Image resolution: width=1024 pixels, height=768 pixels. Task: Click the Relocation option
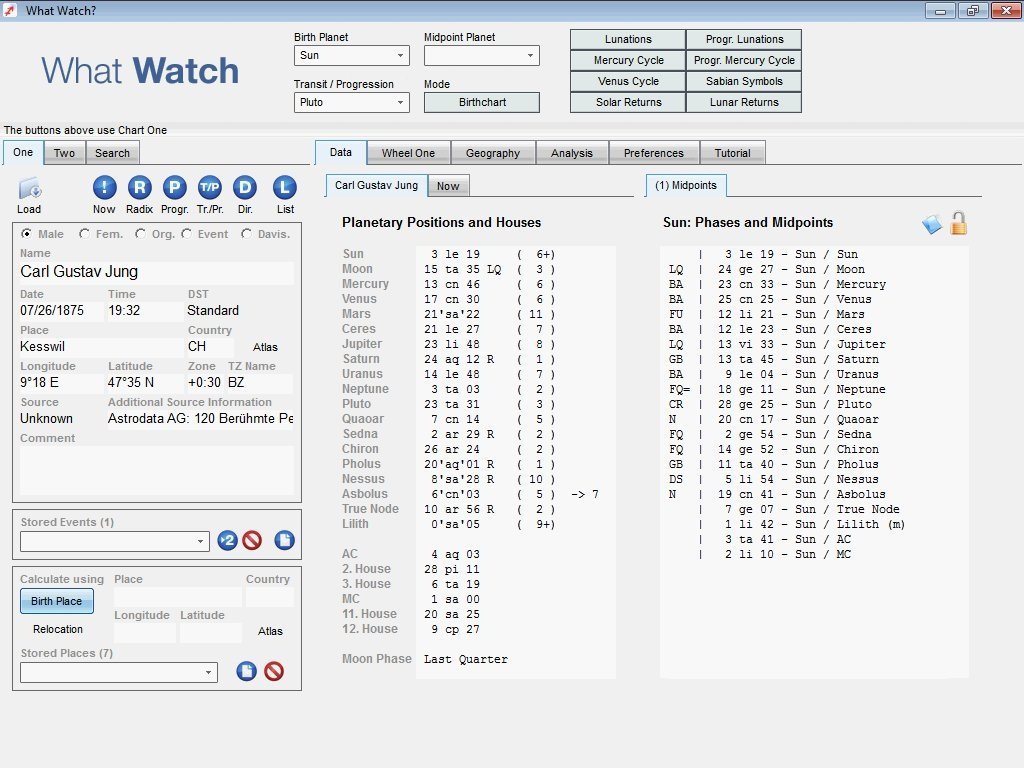pyautogui.click(x=57, y=629)
